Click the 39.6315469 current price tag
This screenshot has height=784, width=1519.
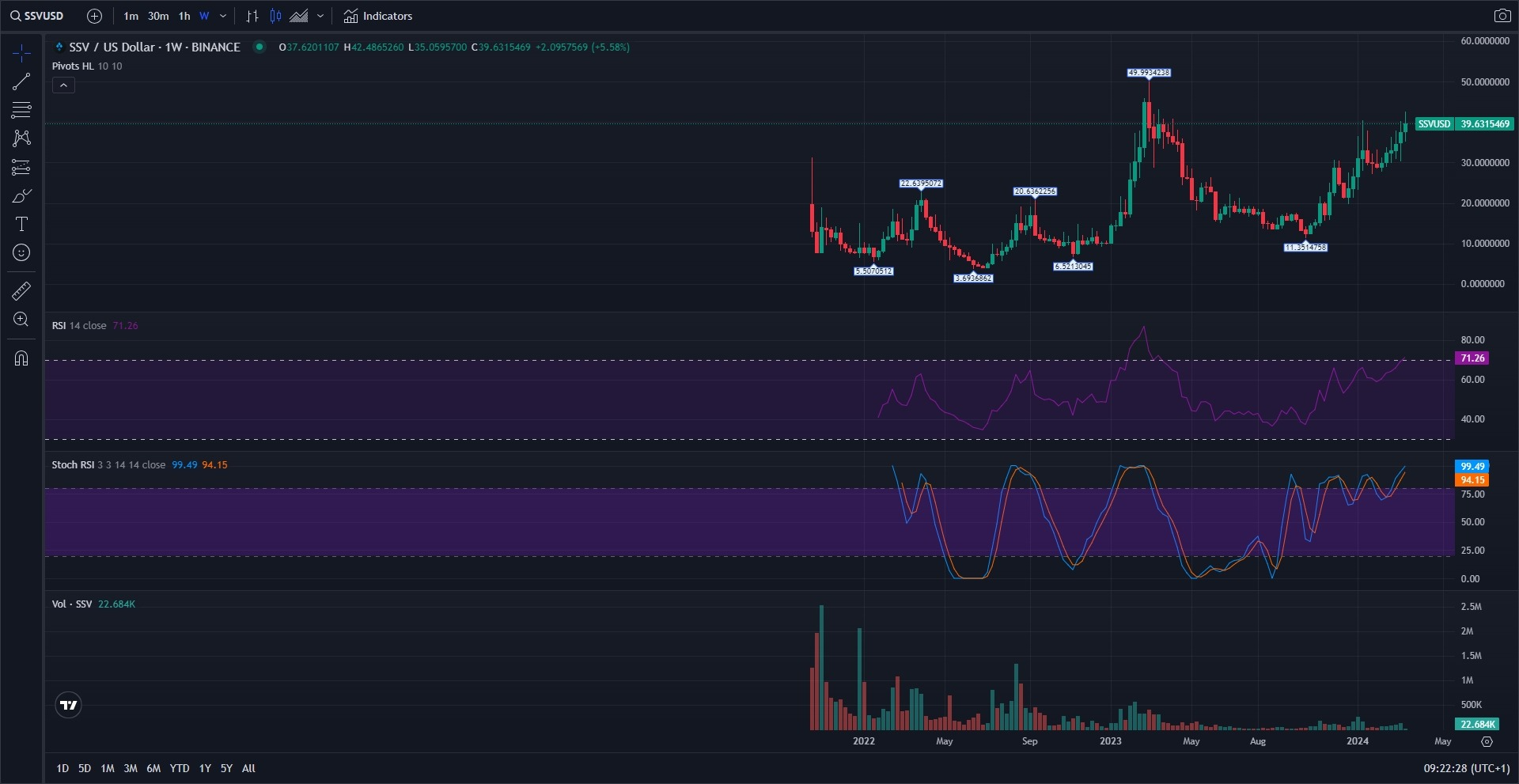1485,124
